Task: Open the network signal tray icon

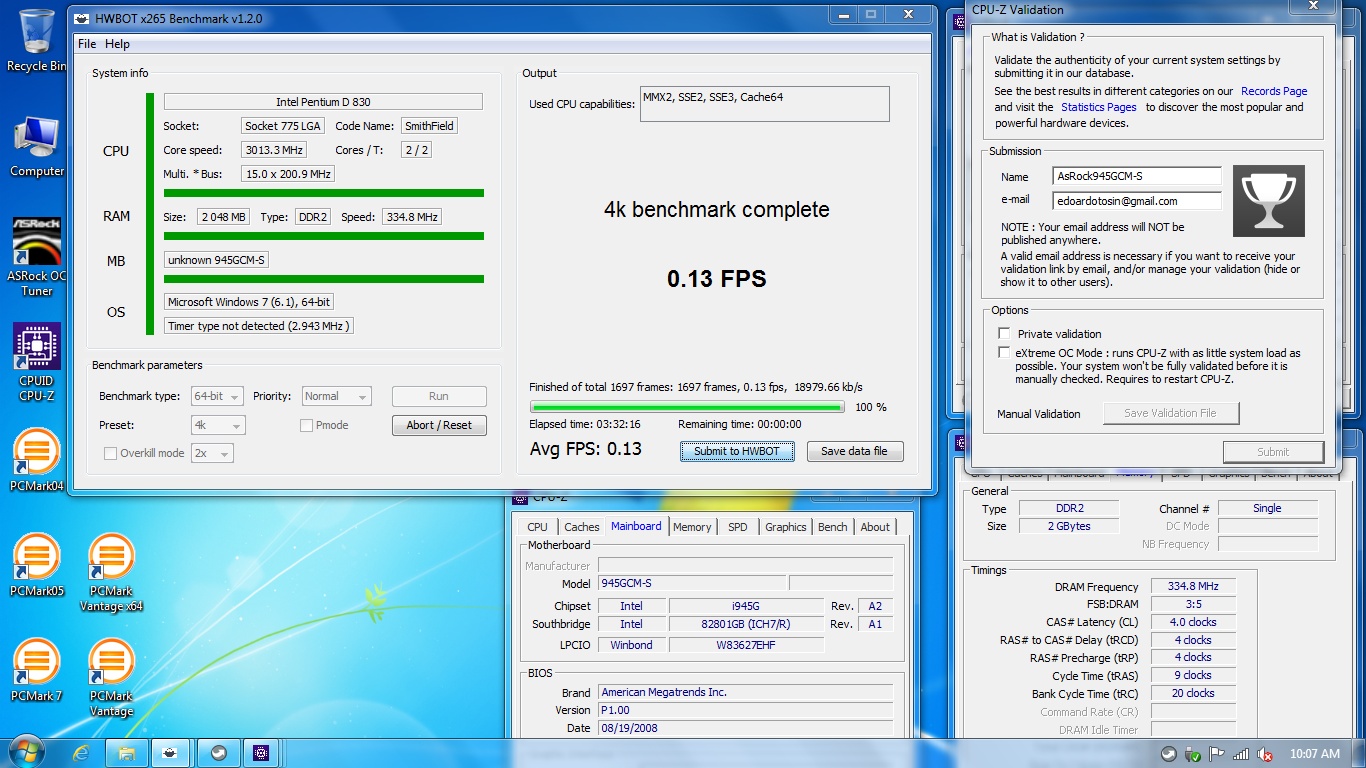Action: (x=1241, y=754)
